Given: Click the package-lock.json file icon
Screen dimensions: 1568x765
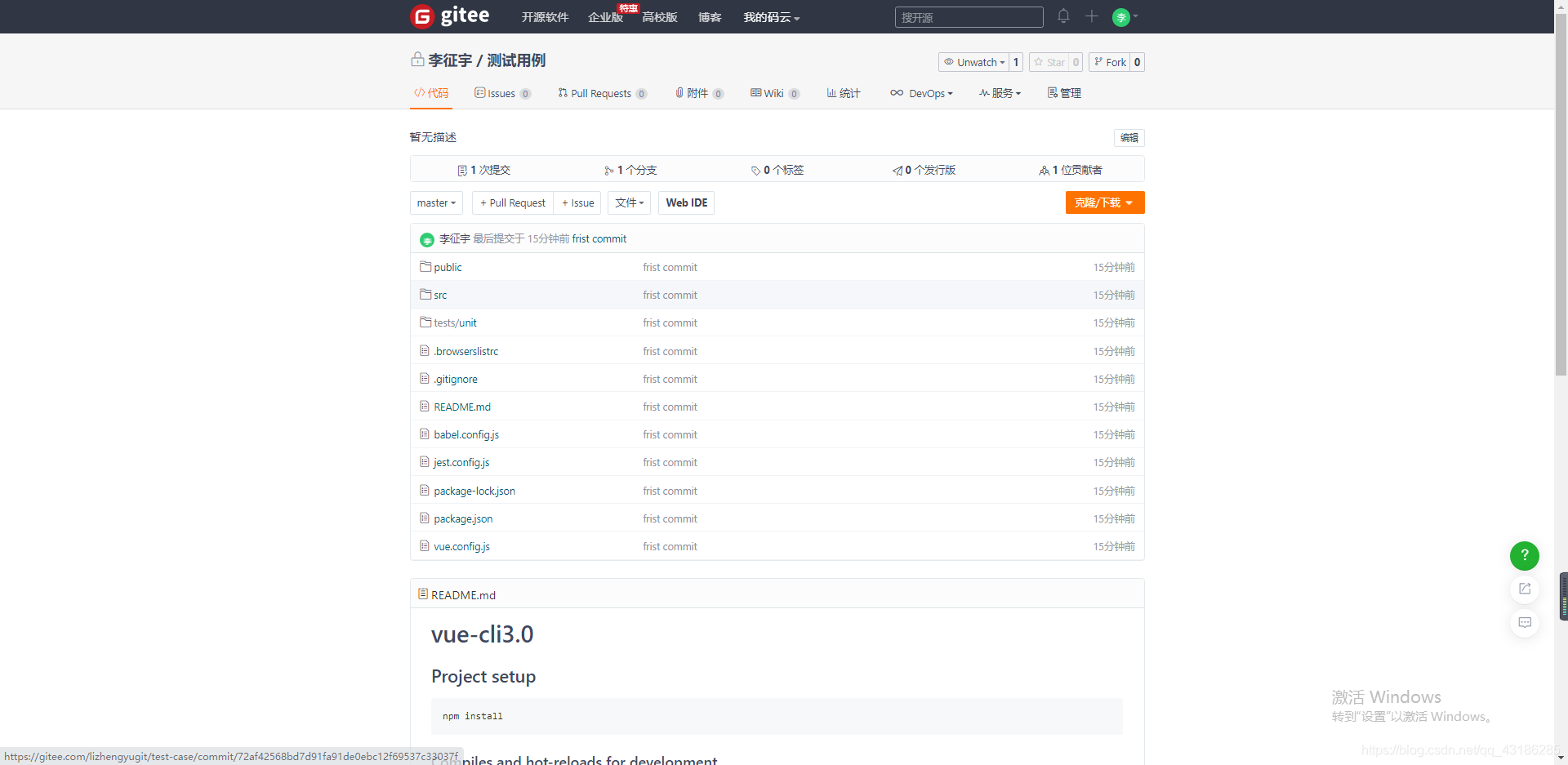Looking at the screenshot, I should (x=425, y=490).
